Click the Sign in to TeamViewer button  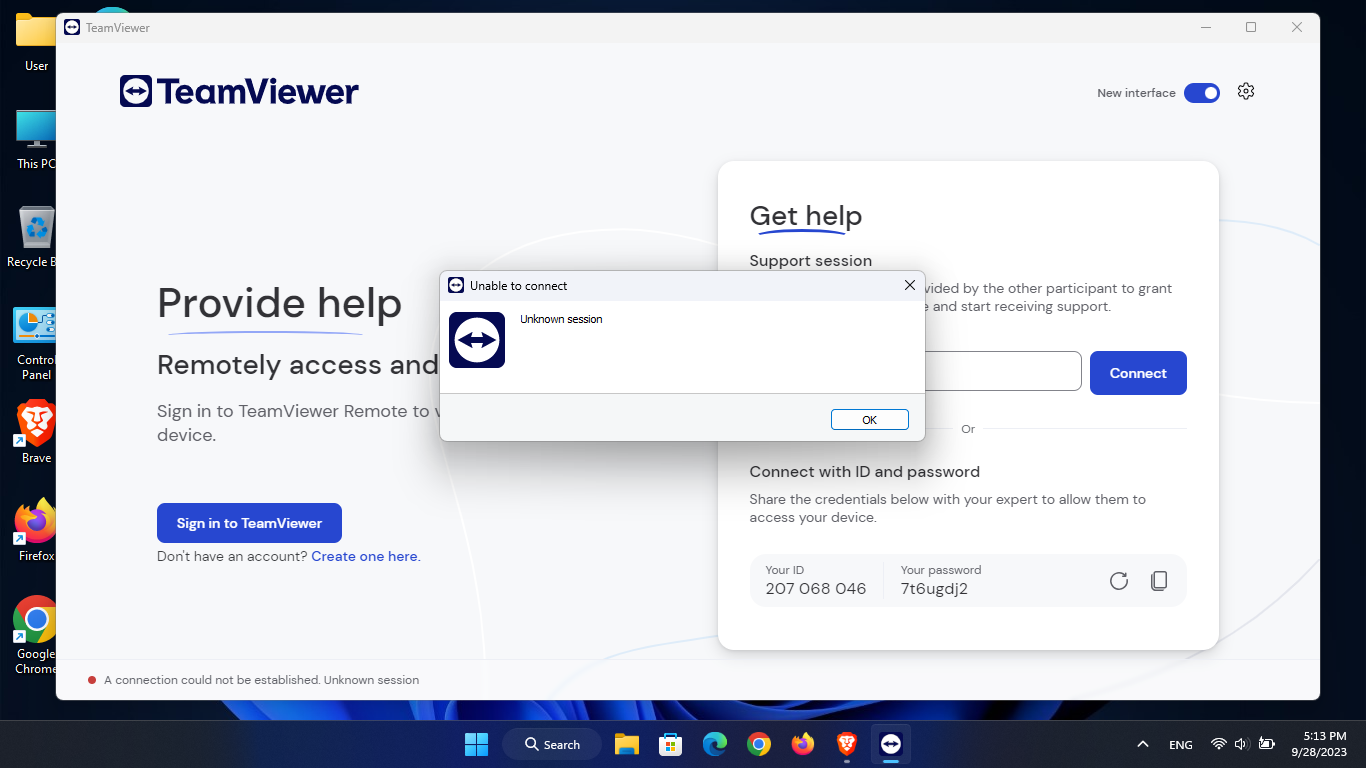(x=249, y=522)
